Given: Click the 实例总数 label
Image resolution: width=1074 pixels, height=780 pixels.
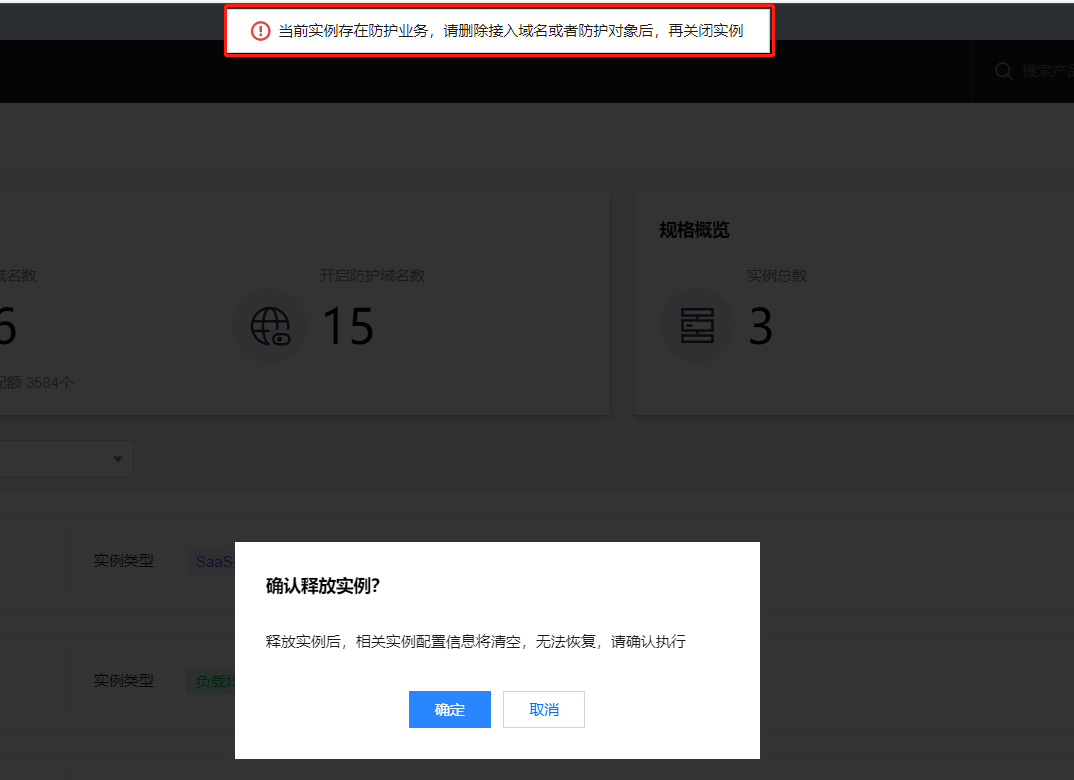Looking at the screenshot, I should pyautogui.click(x=776, y=275).
